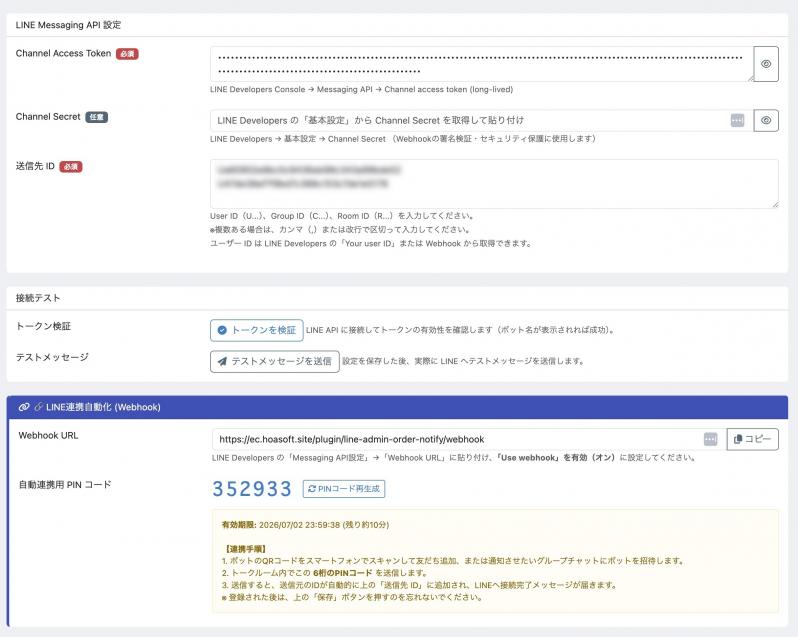Click the step 2 6桁のPINコード instruction

(325, 573)
